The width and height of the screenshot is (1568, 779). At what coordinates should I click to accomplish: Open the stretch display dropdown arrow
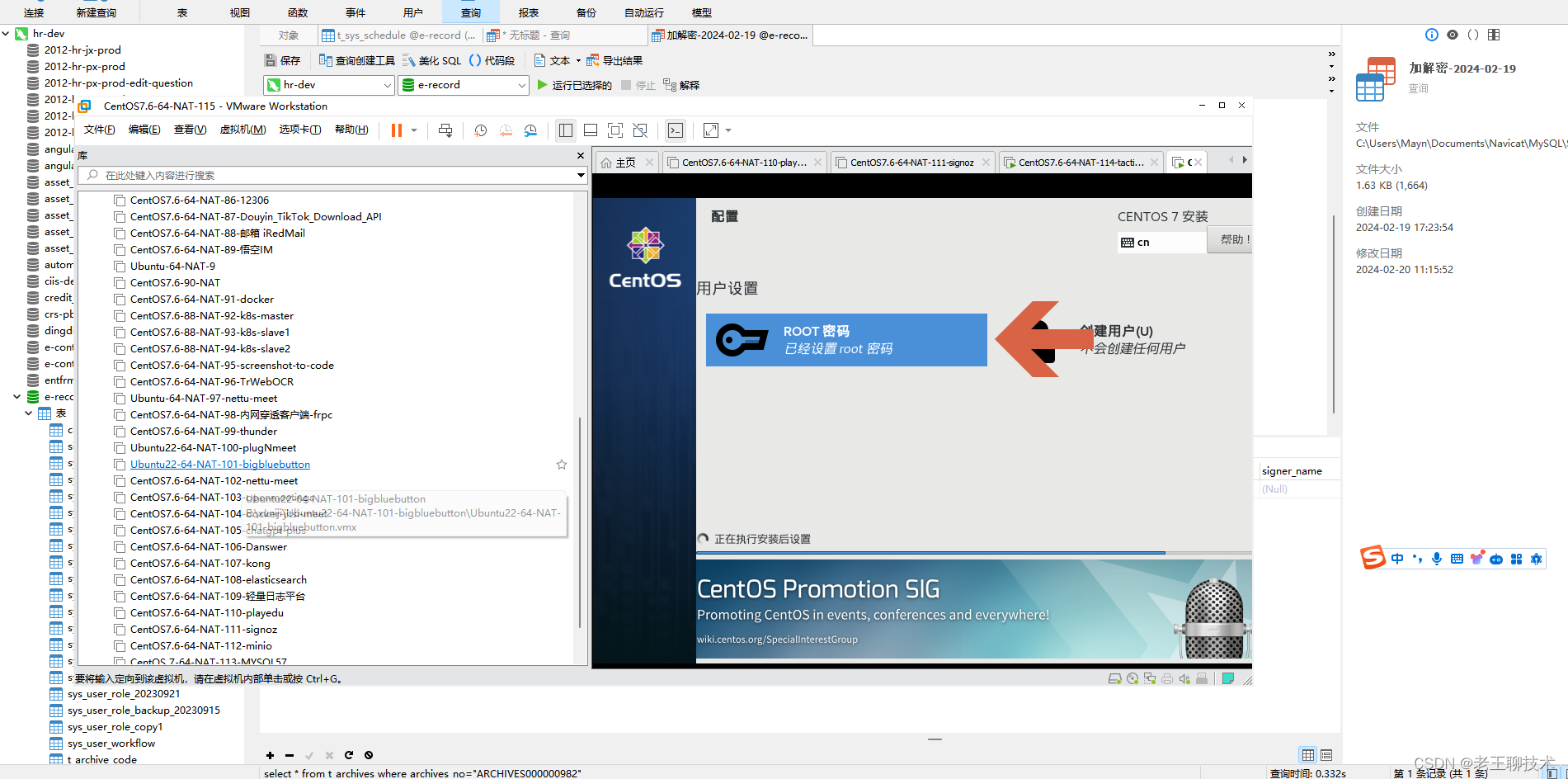(x=728, y=130)
